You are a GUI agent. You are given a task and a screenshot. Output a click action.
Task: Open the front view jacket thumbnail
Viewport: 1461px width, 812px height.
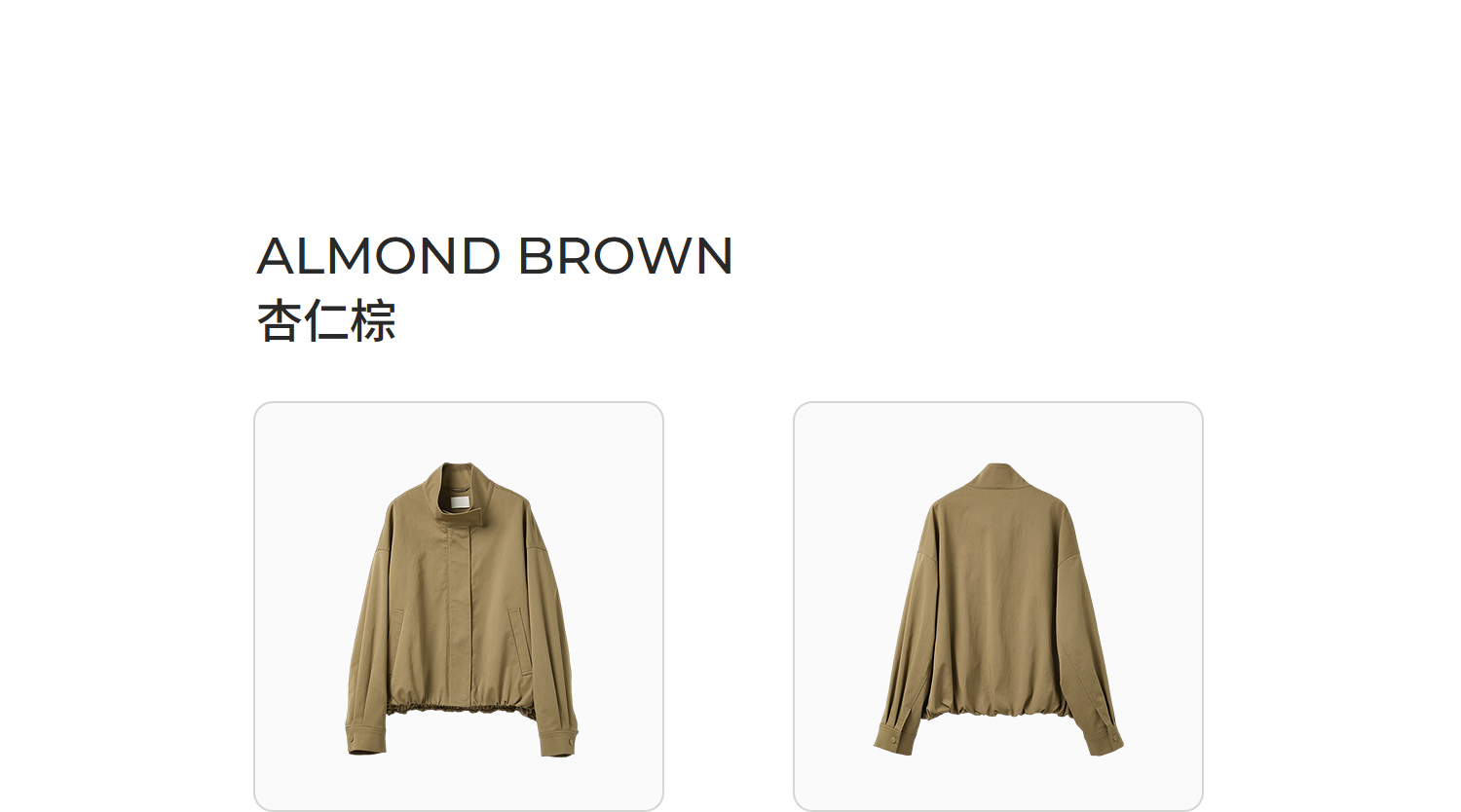[x=459, y=606]
